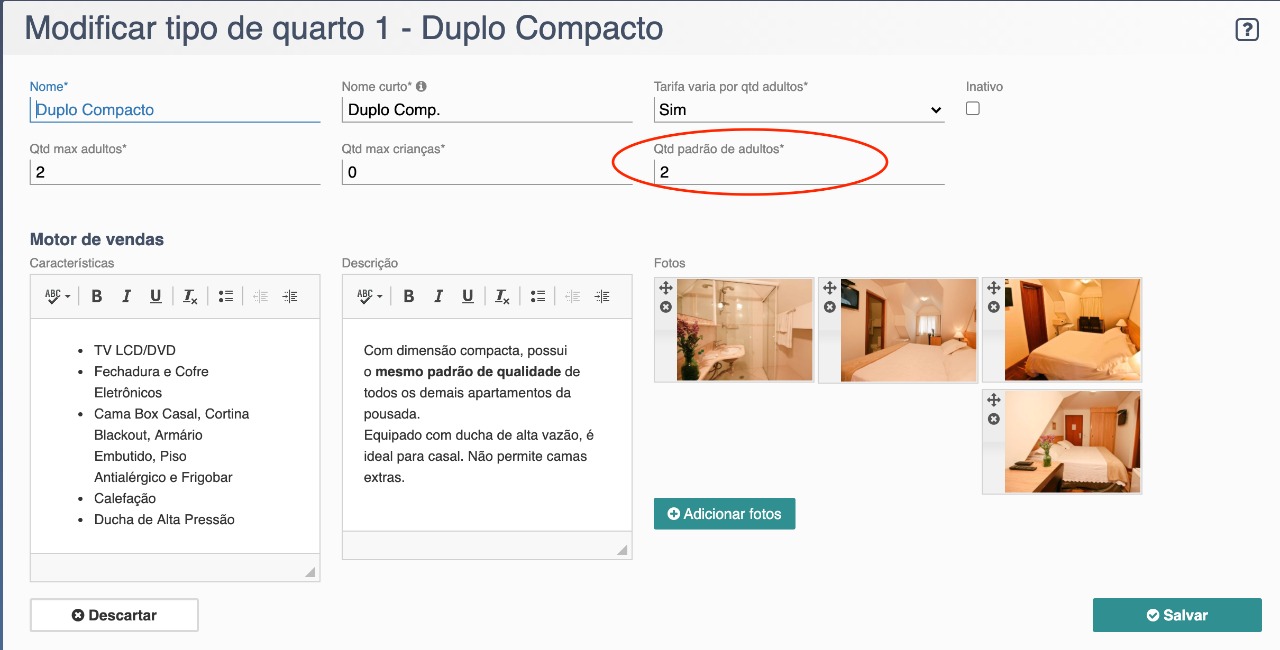The width and height of the screenshot is (1280, 650).
Task: Remove the bathroom photo with its X icon
Action: pyautogui.click(x=666, y=307)
